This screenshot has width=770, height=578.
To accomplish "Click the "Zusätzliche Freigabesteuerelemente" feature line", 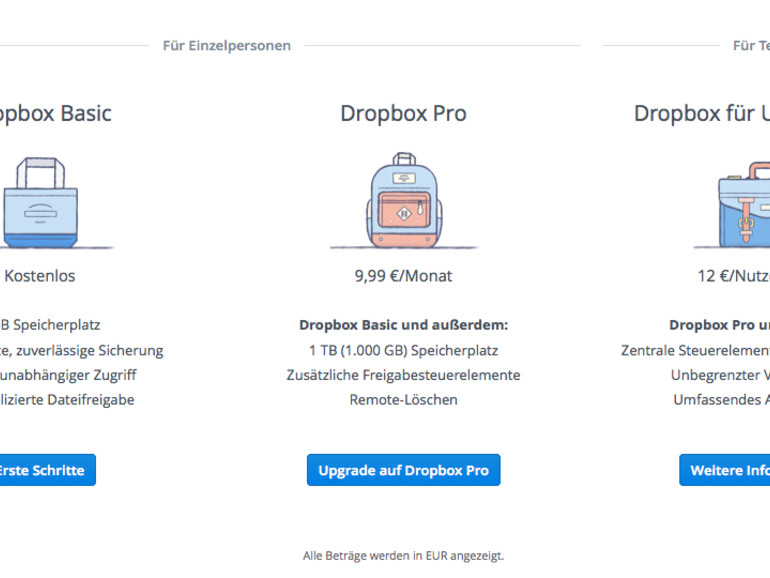I will pos(403,375).
